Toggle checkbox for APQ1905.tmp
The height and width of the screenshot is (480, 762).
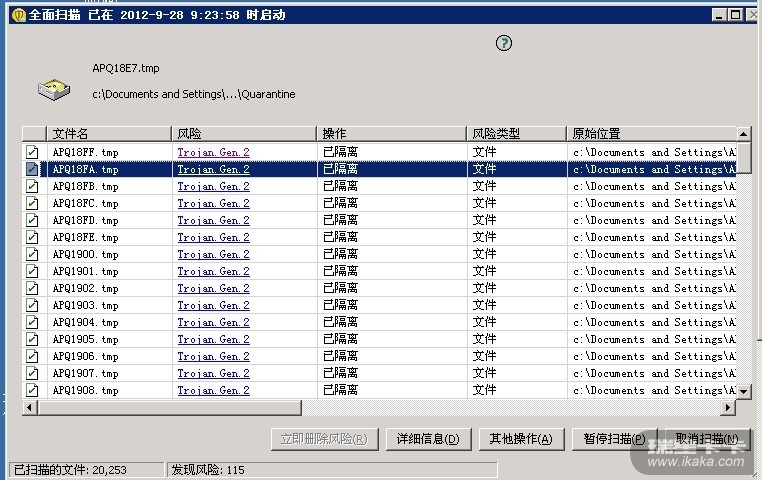click(32, 340)
